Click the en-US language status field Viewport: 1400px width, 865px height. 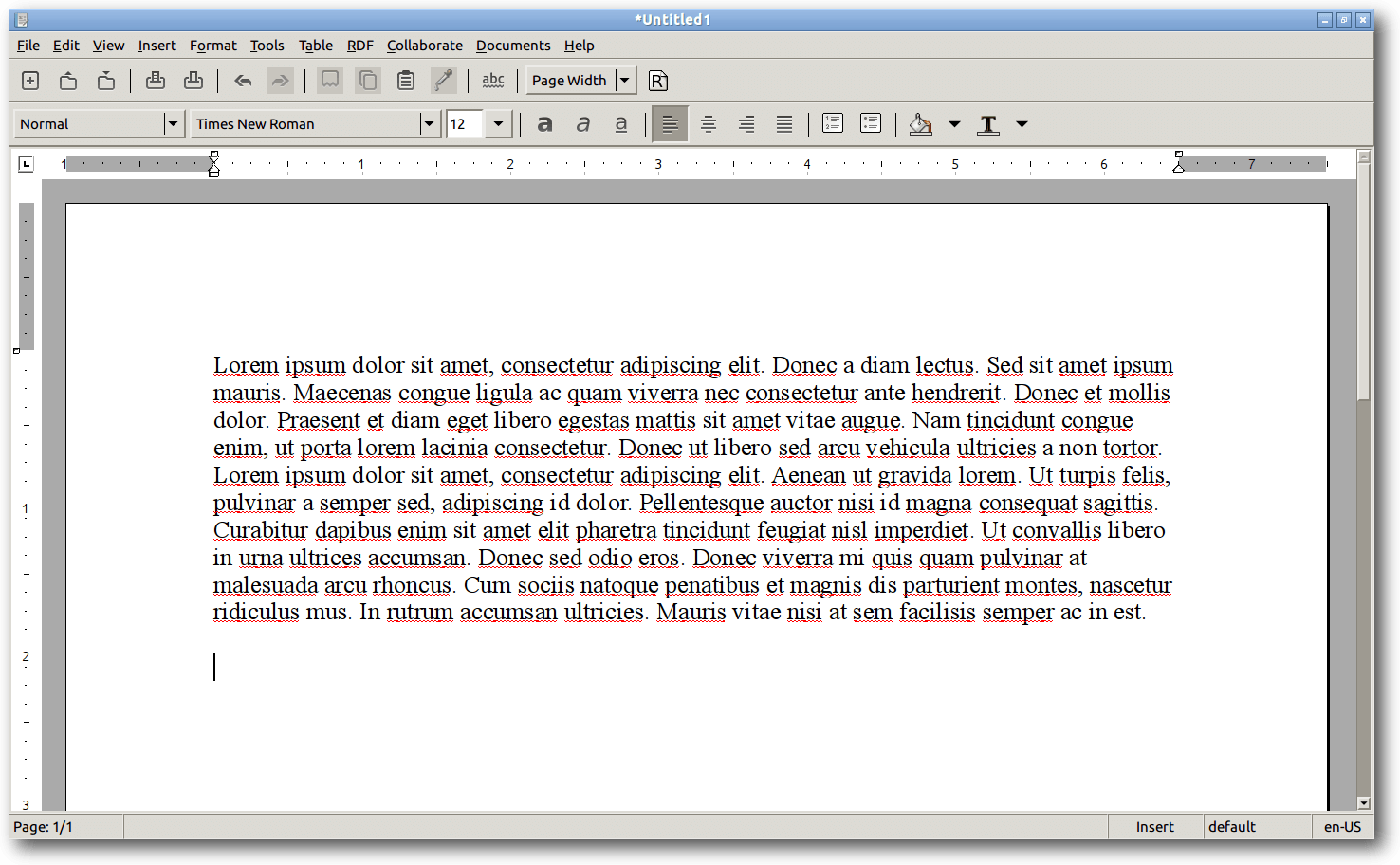tap(1342, 827)
